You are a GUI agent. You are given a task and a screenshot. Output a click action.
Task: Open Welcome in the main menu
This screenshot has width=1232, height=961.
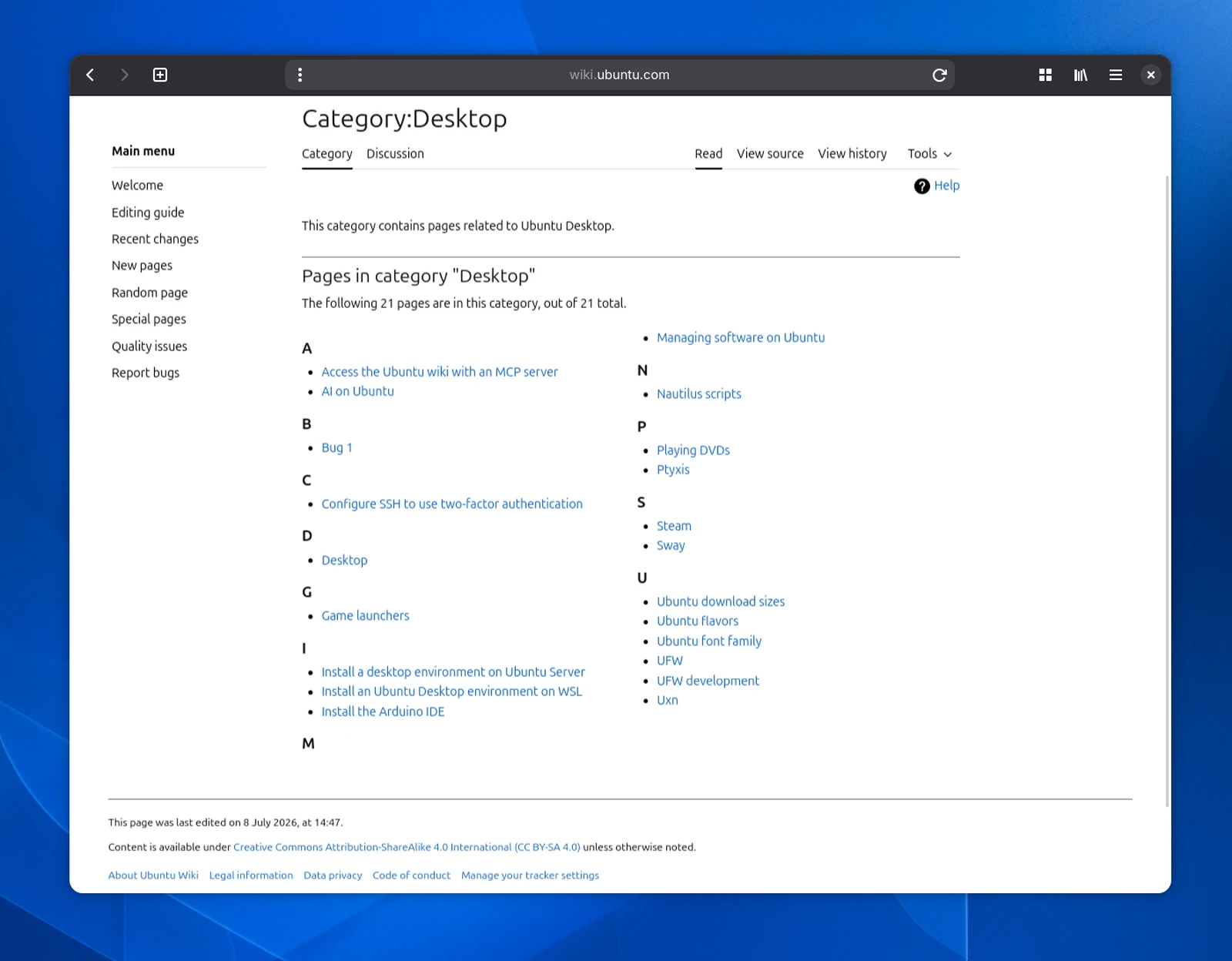click(x=137, y=186)
